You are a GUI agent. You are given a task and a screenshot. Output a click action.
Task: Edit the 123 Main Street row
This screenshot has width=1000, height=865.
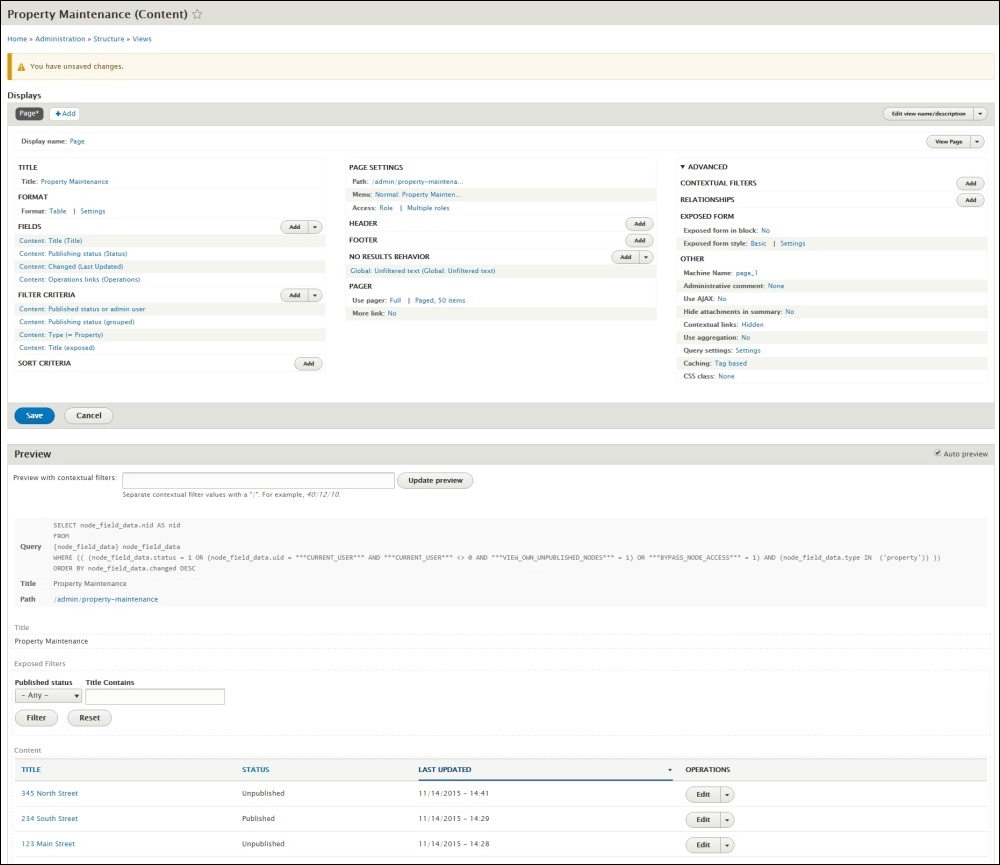click(x=703, y=845)
